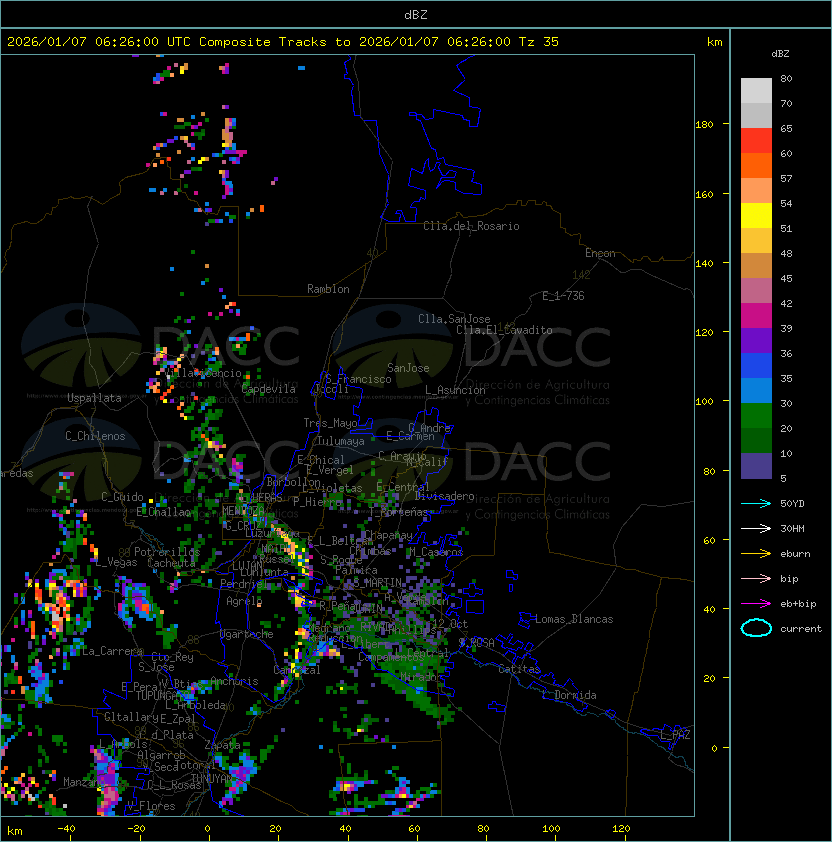Click the -40 horizontal axis tick label
Viewport: 832px width, 842px height.
click(66, 829)
